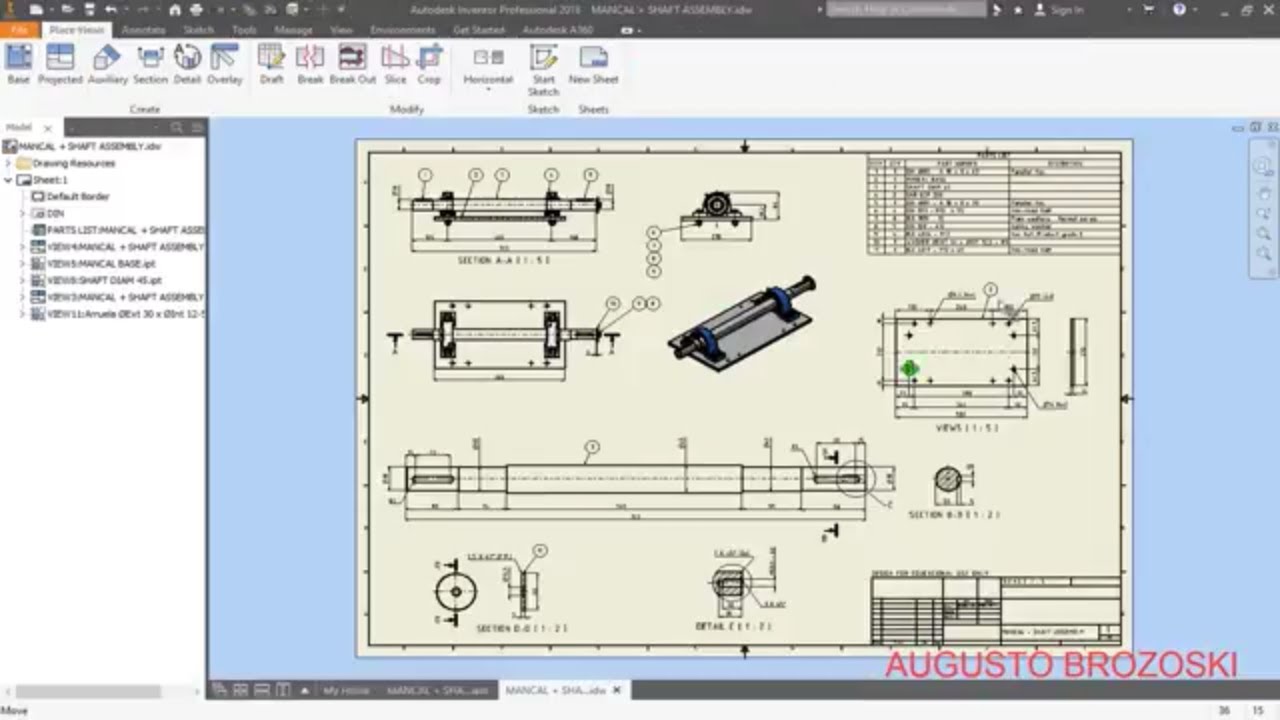Select the Break Out tool

pos(352,64)
